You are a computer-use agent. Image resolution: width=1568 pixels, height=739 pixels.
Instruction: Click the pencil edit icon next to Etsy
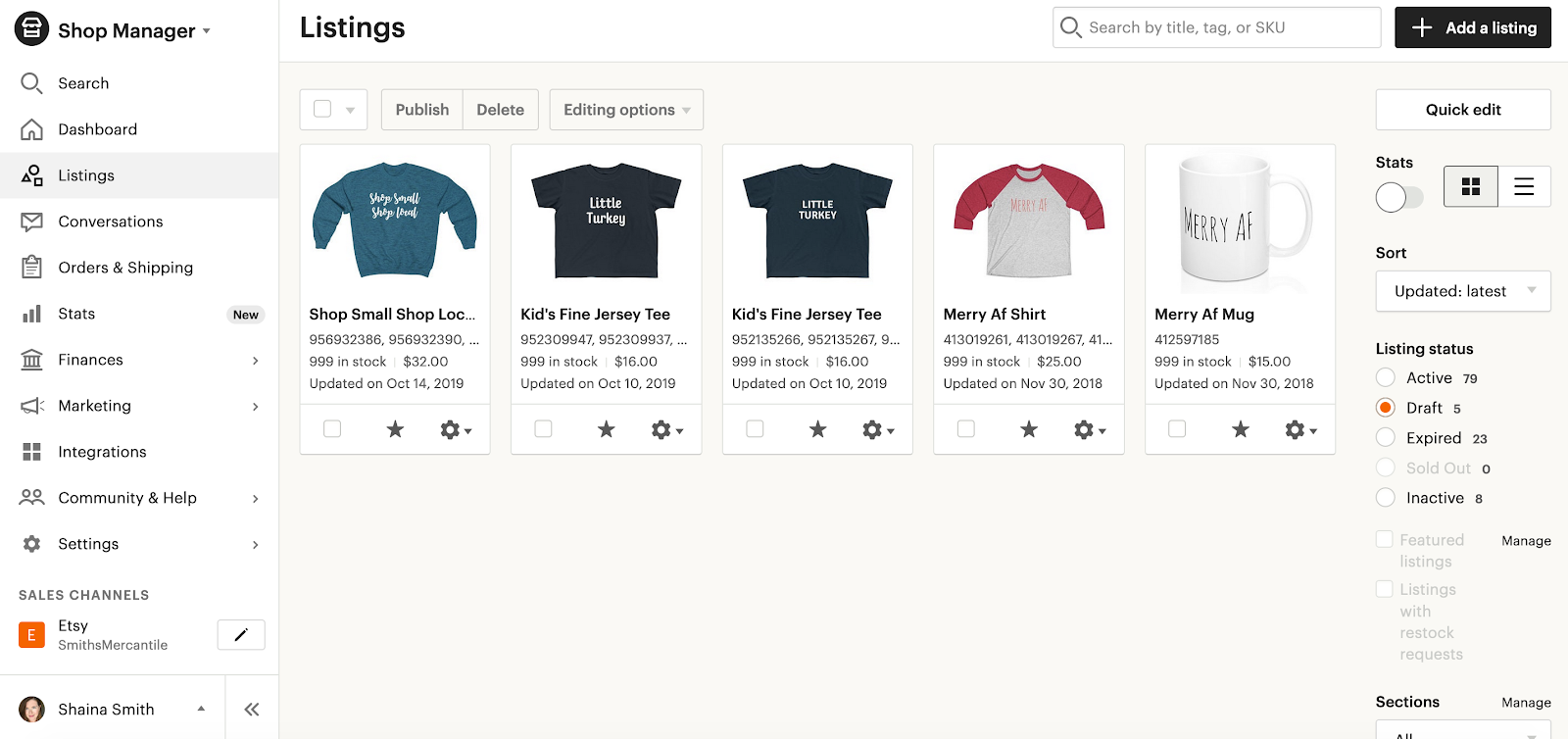pyautogui.click(x=241, y=634)
